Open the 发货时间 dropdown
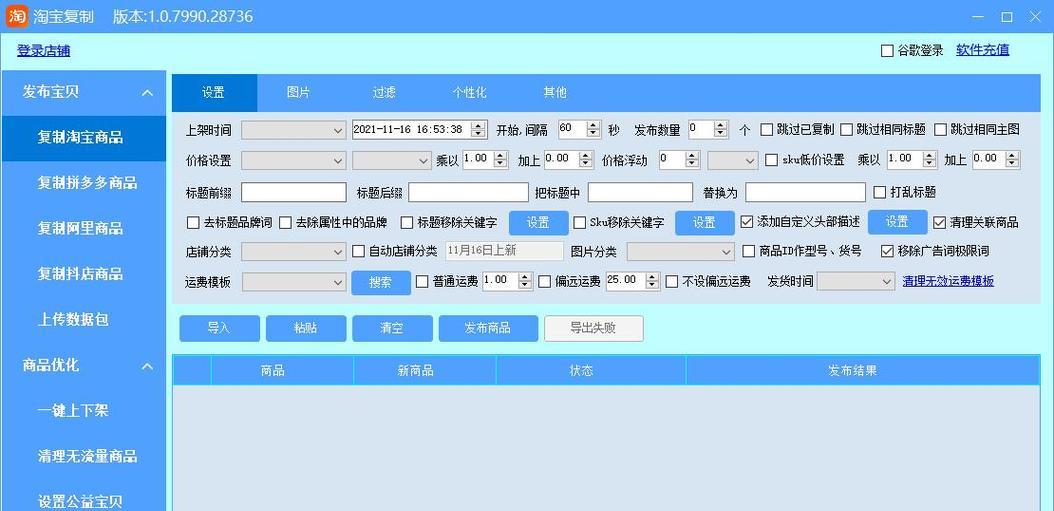Screen dimensions: 1054x511 (856, 282)
